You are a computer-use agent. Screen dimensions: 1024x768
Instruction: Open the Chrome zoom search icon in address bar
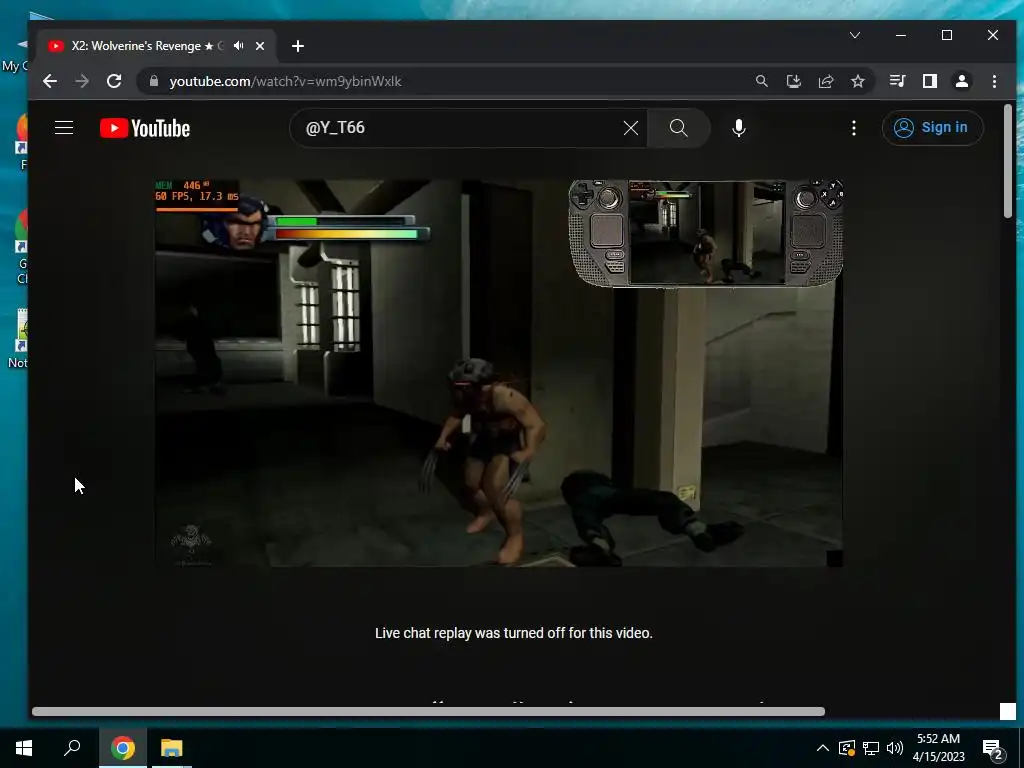click(761, 81)
